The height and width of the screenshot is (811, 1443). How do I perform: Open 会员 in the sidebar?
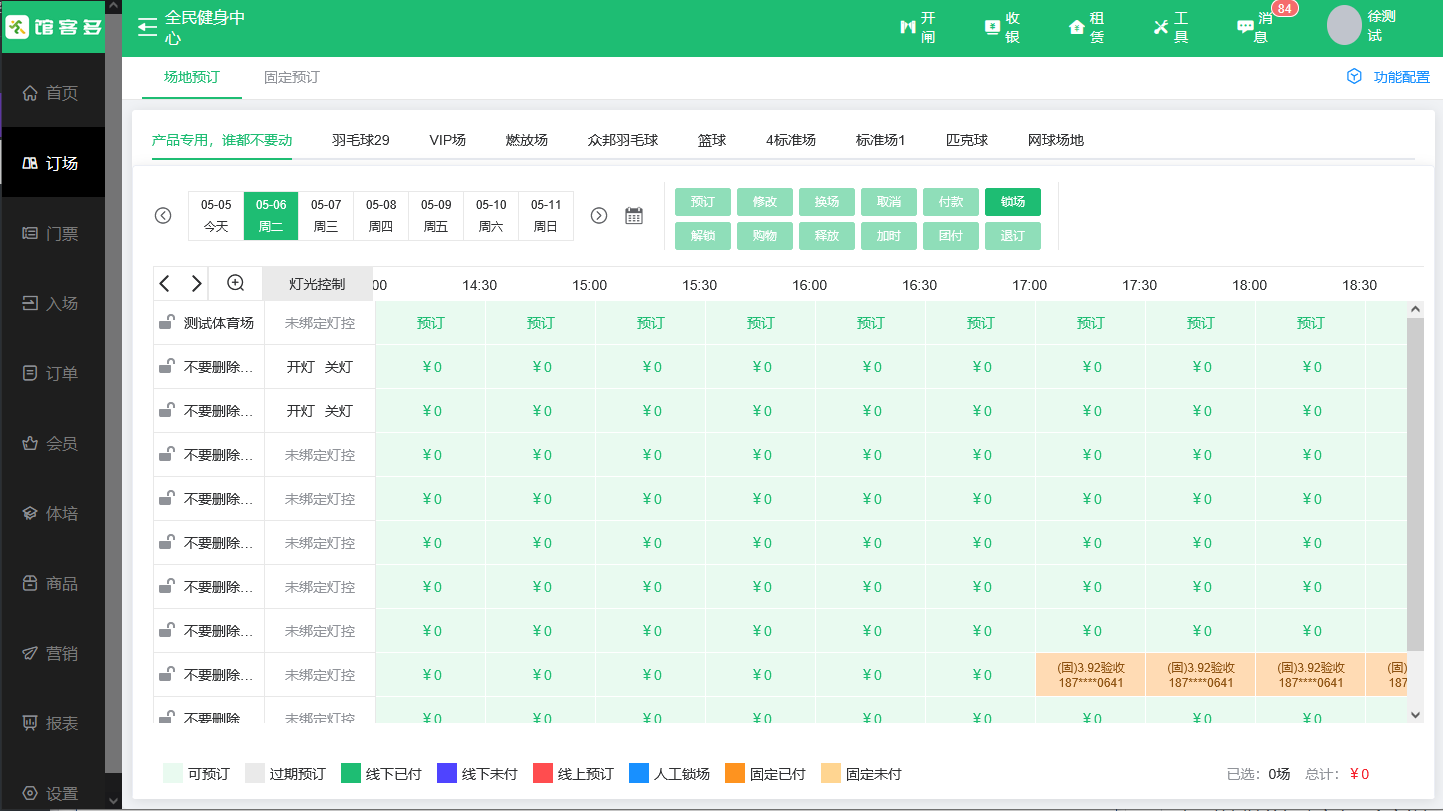52,443
